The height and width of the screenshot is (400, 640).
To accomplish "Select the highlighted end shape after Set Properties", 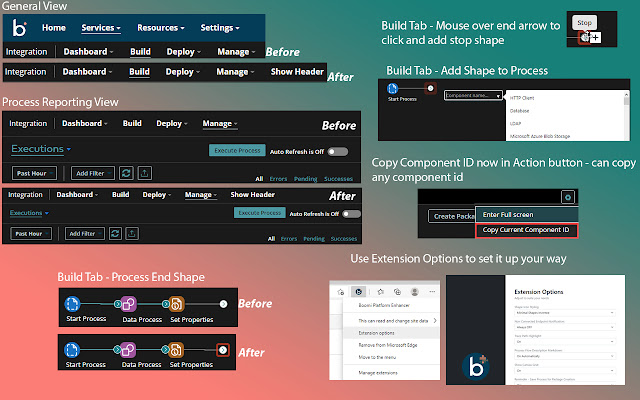I will click(x=224, y=350).
